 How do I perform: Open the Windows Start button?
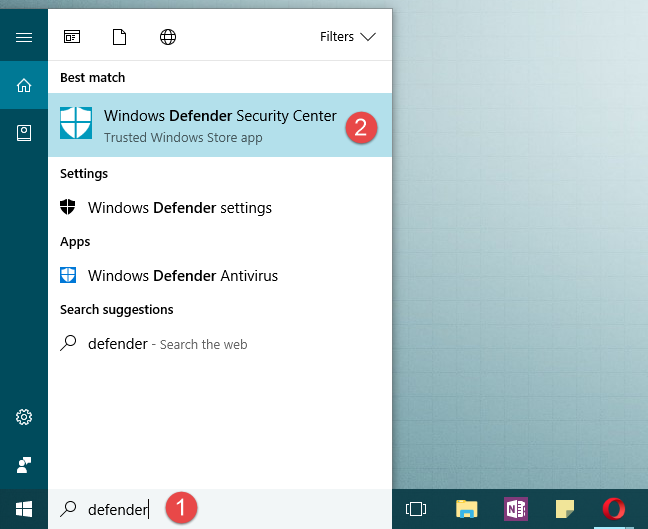coord(24,509)
